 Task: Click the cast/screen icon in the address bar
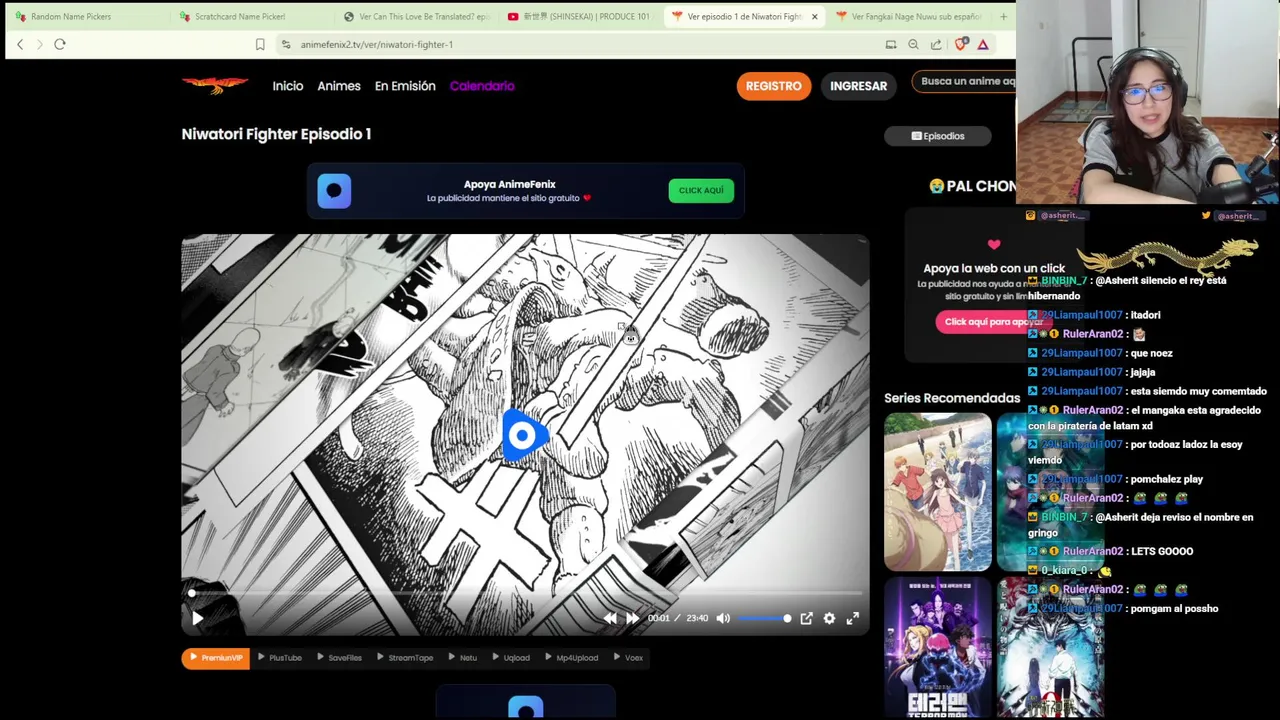pyautogui.click(x=891, y=44)
